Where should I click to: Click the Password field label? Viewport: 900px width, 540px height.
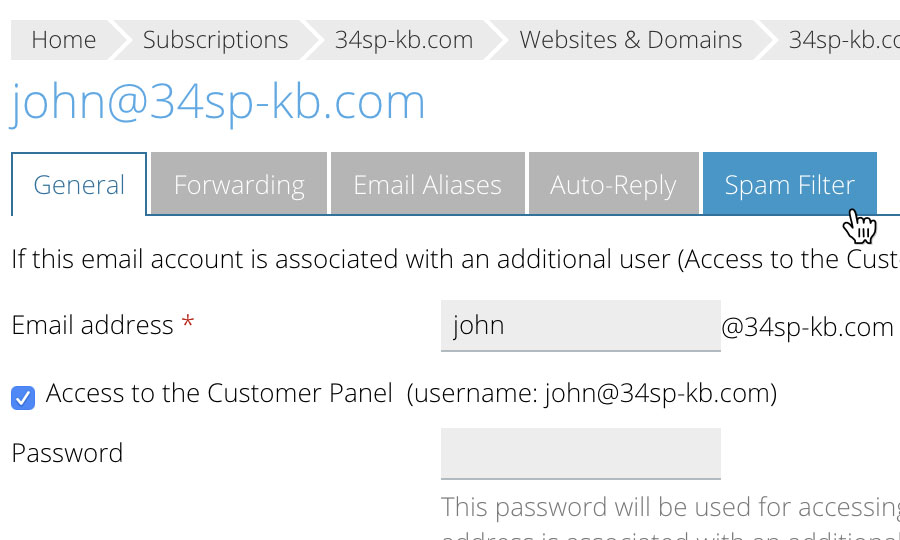coord(67,453)
